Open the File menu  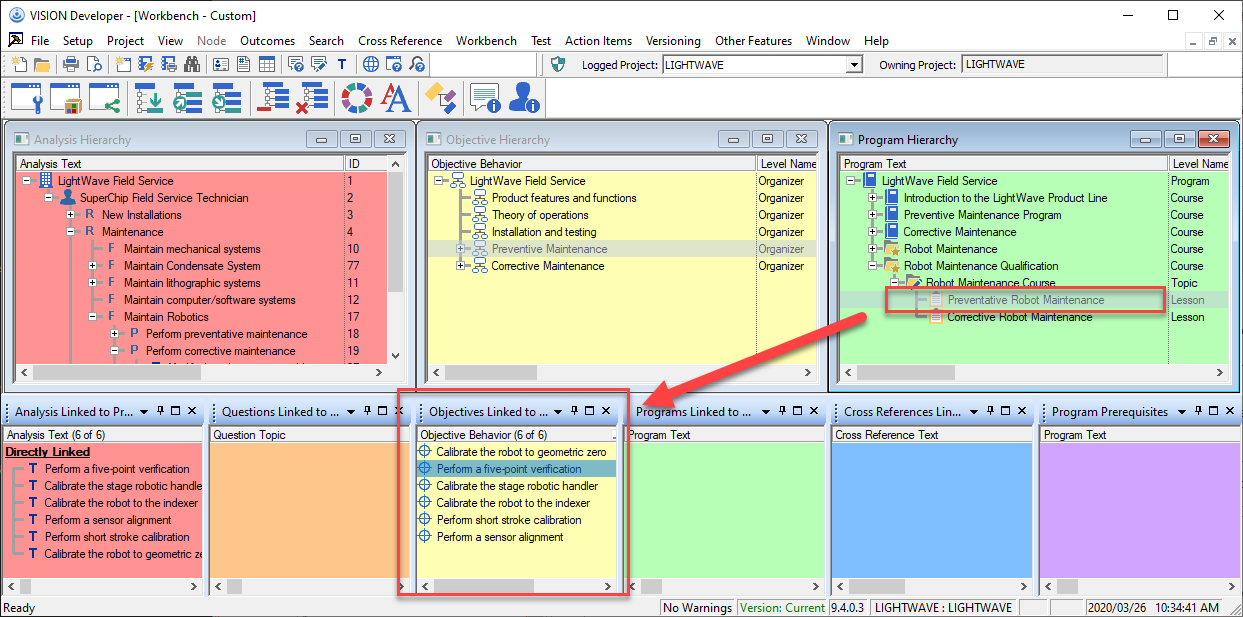click(40, 41)
